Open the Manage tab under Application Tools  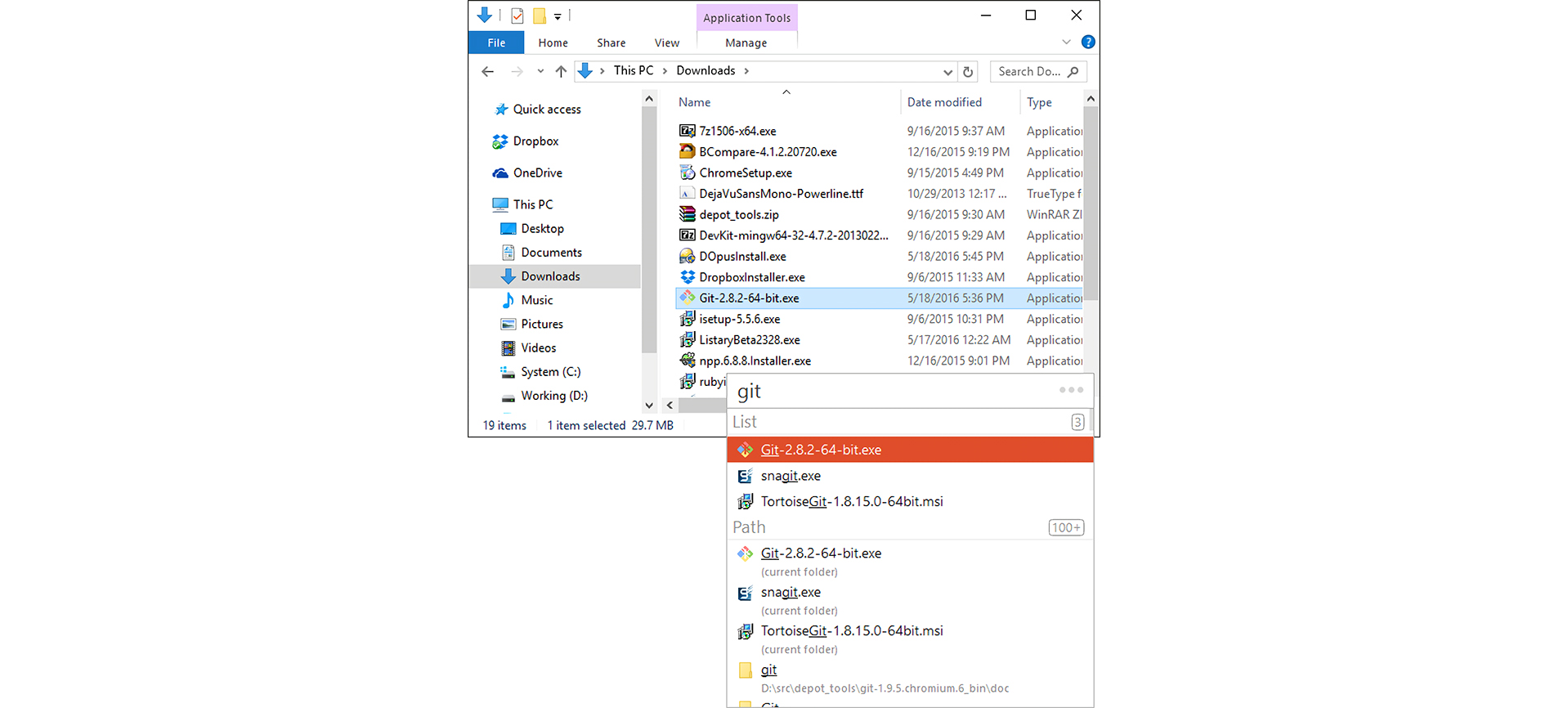pyautogui.click(x=746, y=43)
